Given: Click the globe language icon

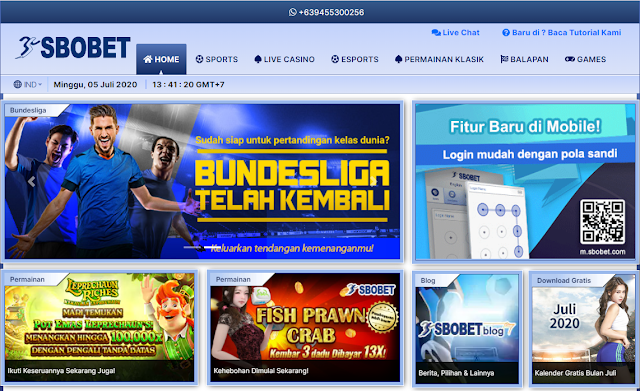Looking at the screenshot, I should point(18,84).
